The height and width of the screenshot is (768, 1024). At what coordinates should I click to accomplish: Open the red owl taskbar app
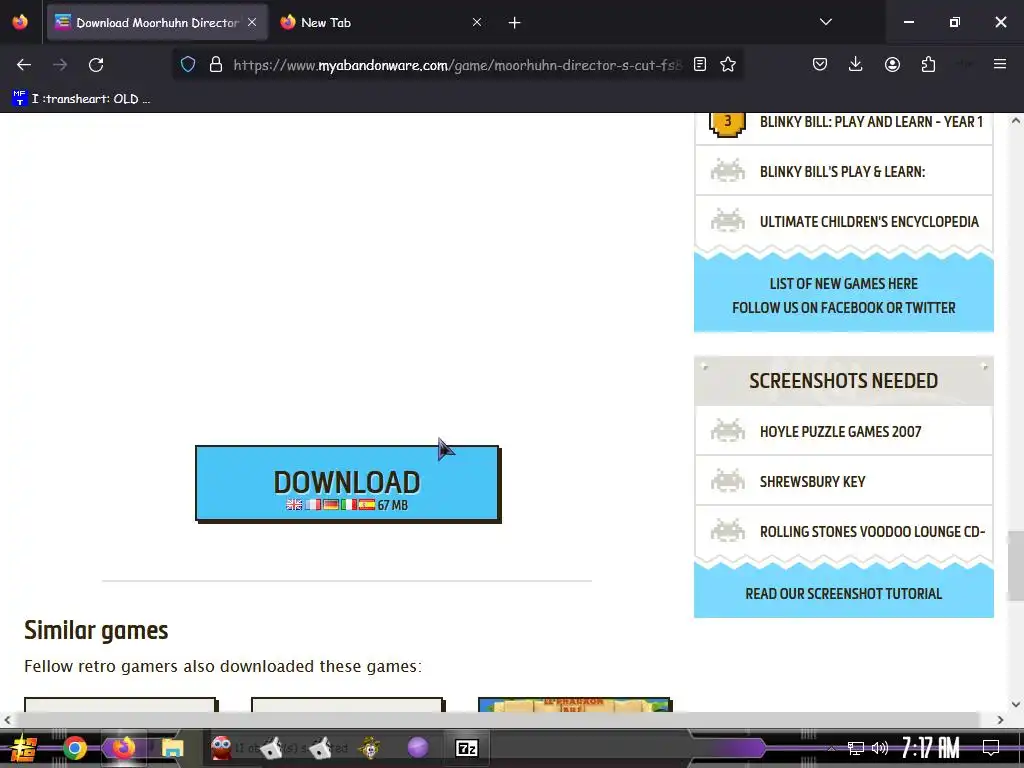click(x=221, y=747)
